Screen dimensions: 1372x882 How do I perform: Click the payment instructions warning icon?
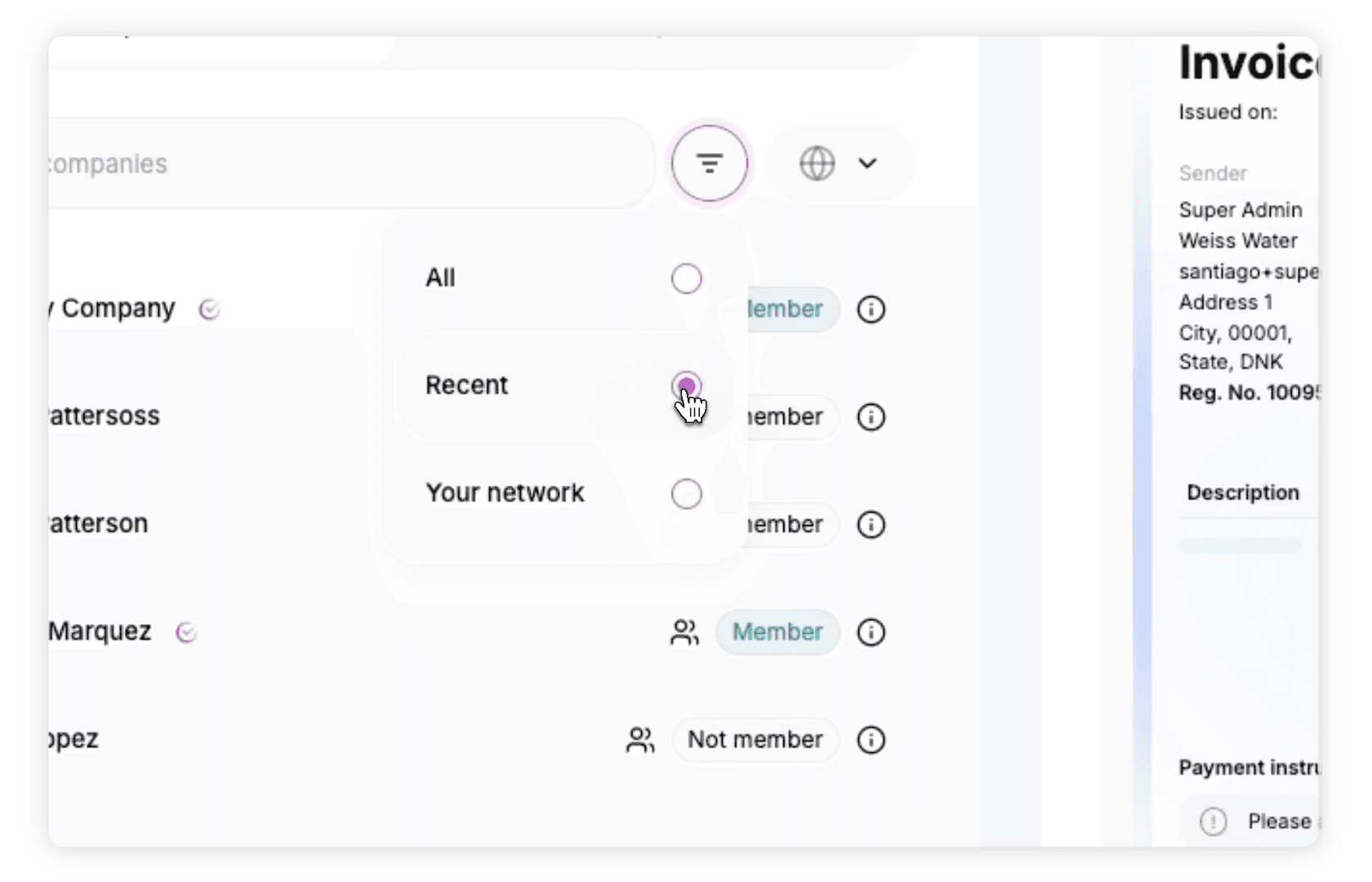[1213, 821]
